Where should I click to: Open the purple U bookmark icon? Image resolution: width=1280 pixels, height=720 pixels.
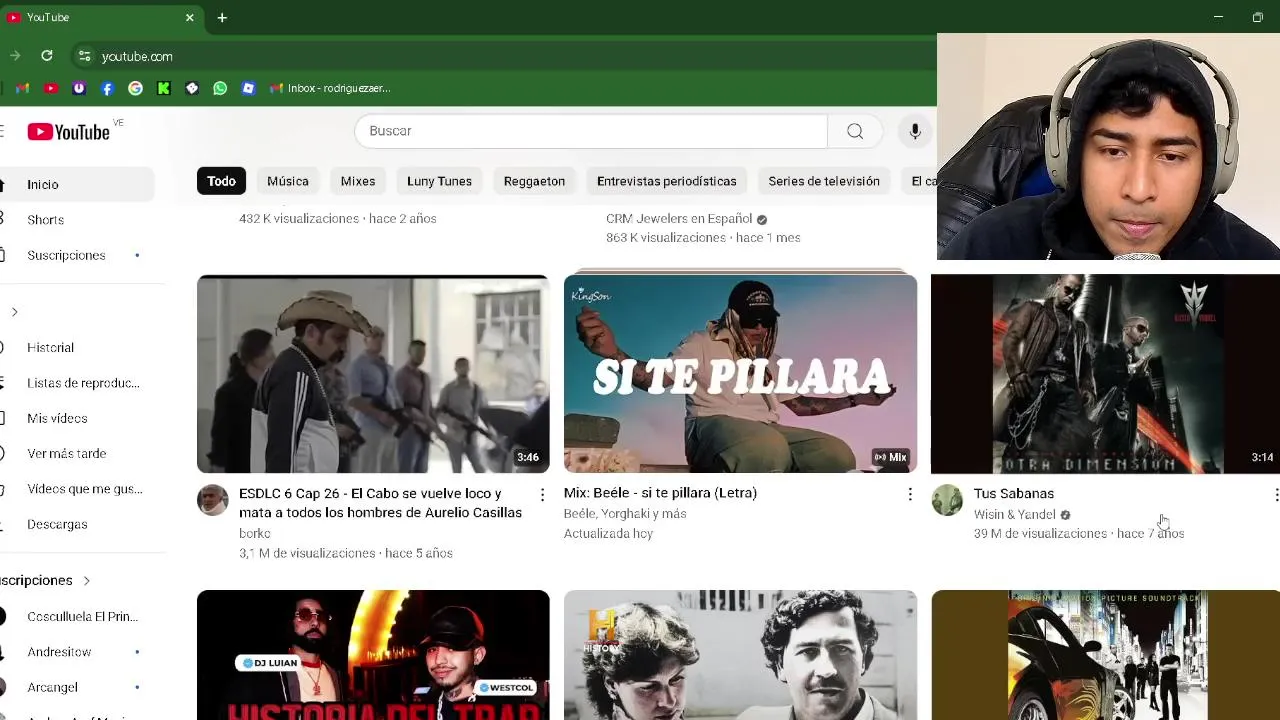79,88
